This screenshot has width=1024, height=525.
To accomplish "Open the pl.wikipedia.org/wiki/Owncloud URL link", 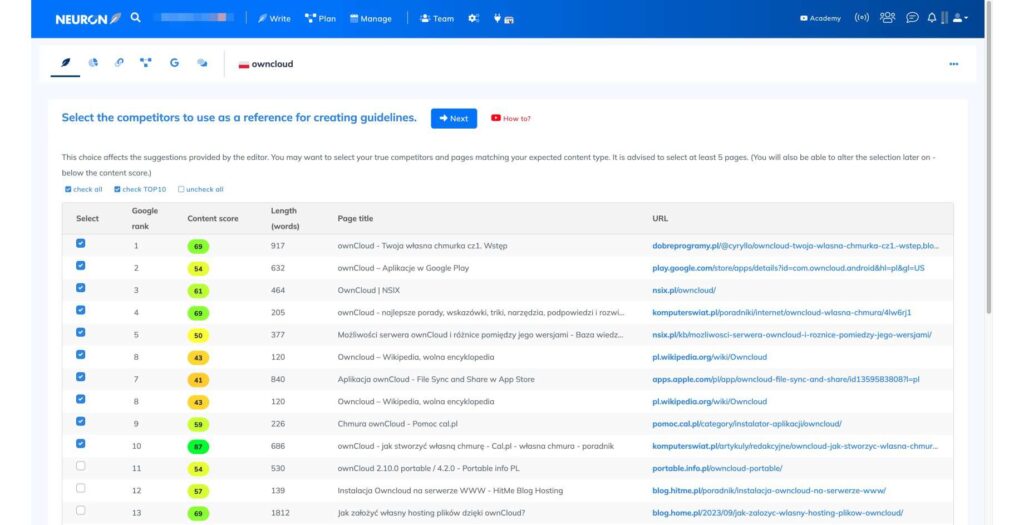I will (709, 356).
